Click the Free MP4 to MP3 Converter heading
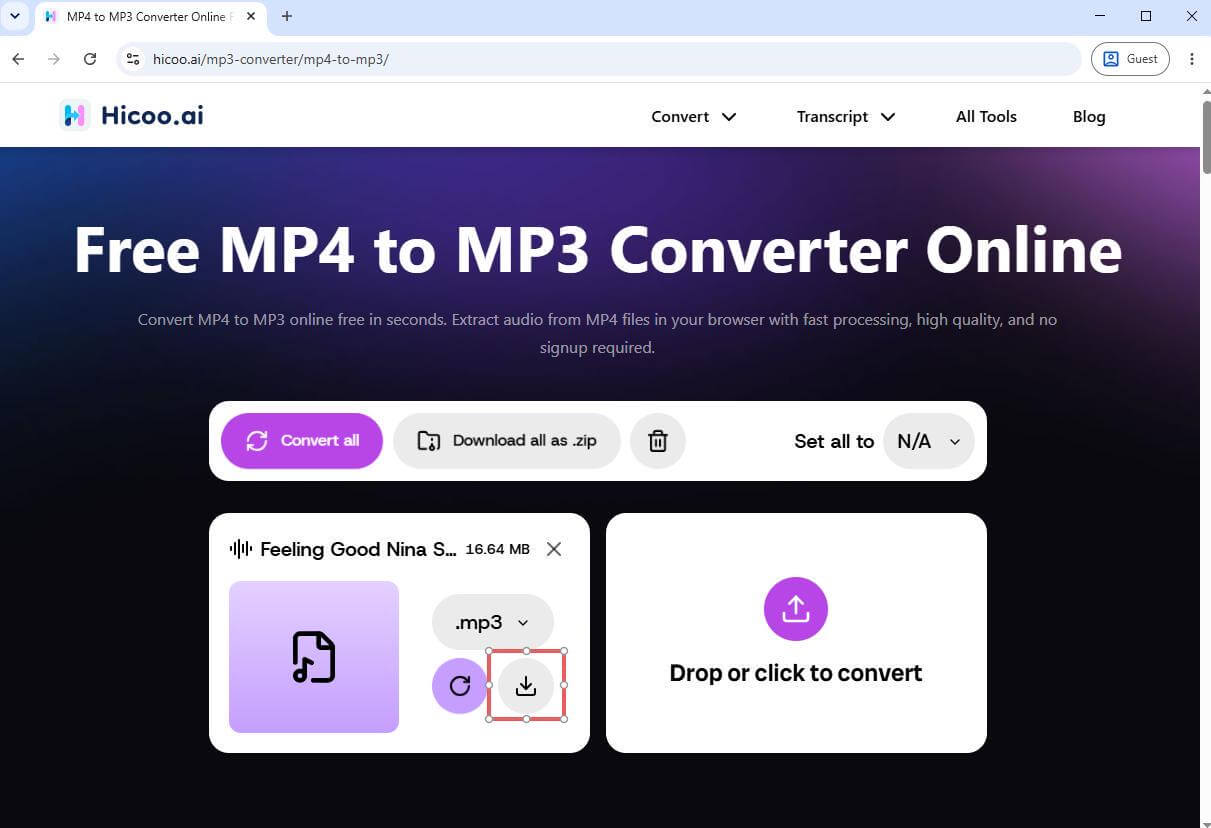This screenshot has height=828, width=1211. (598, 250)
